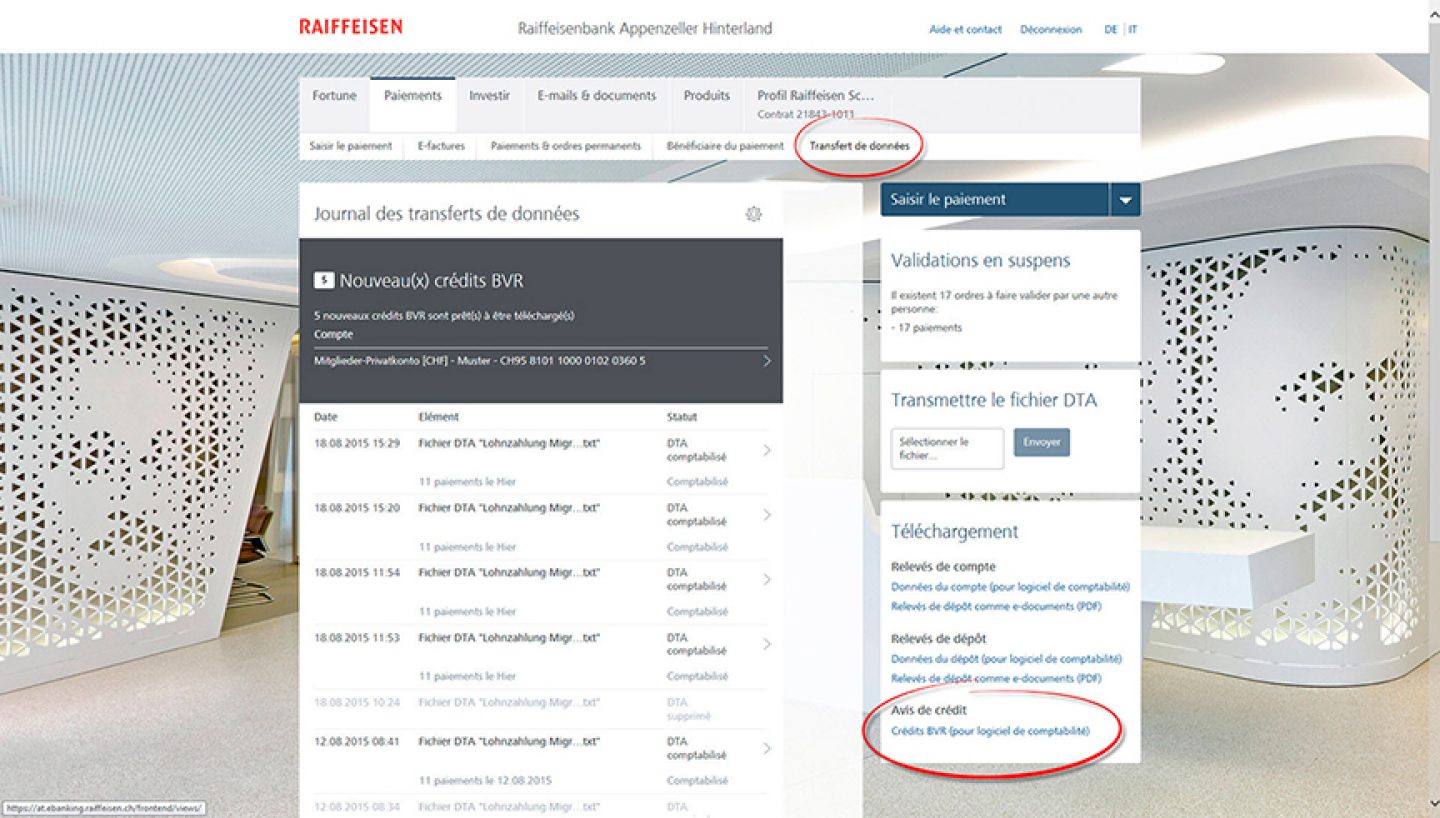This screenshot has height=818, width=1440.
Task: Open Aide et contact link
Action: click(965, 30)
